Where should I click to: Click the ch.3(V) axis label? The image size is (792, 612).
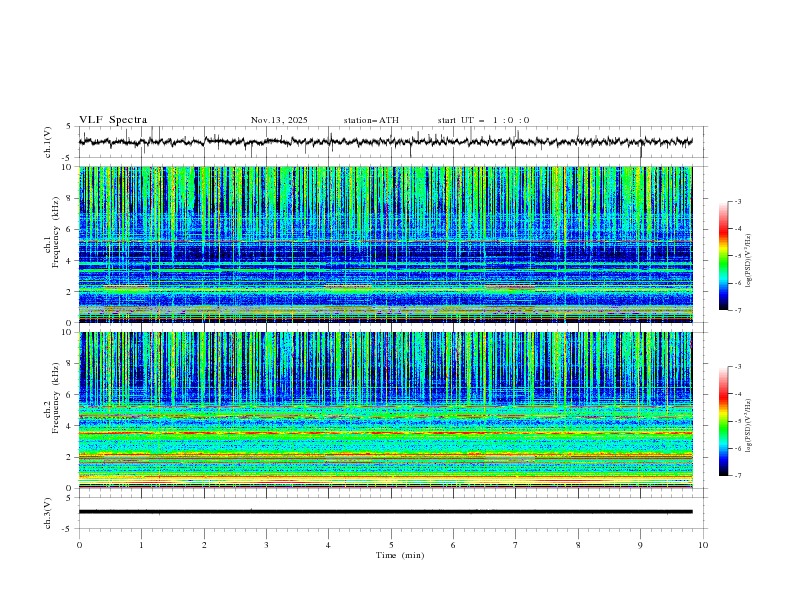coord(47,512)
